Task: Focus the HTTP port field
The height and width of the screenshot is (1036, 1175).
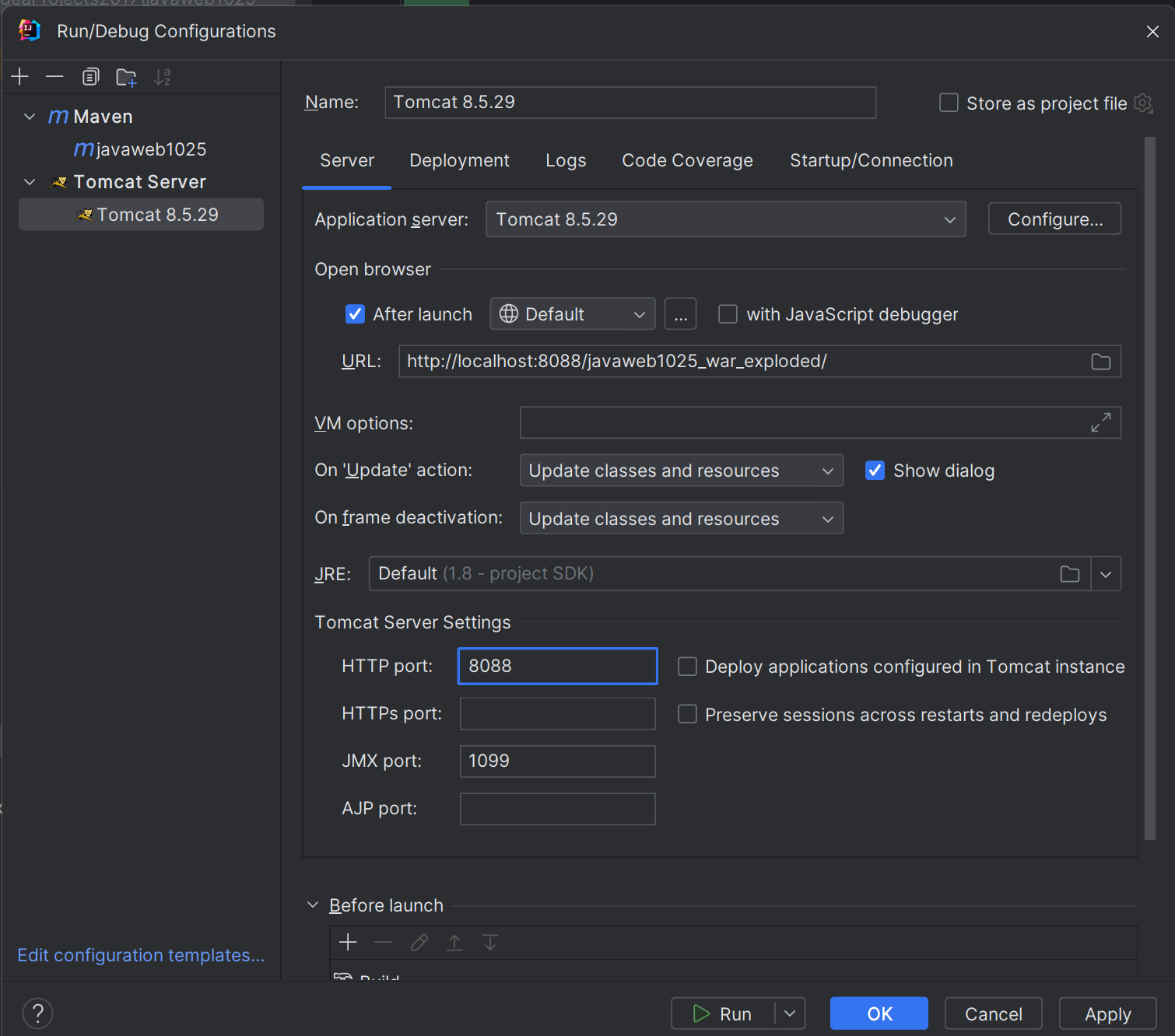Action: click(558, 667)
